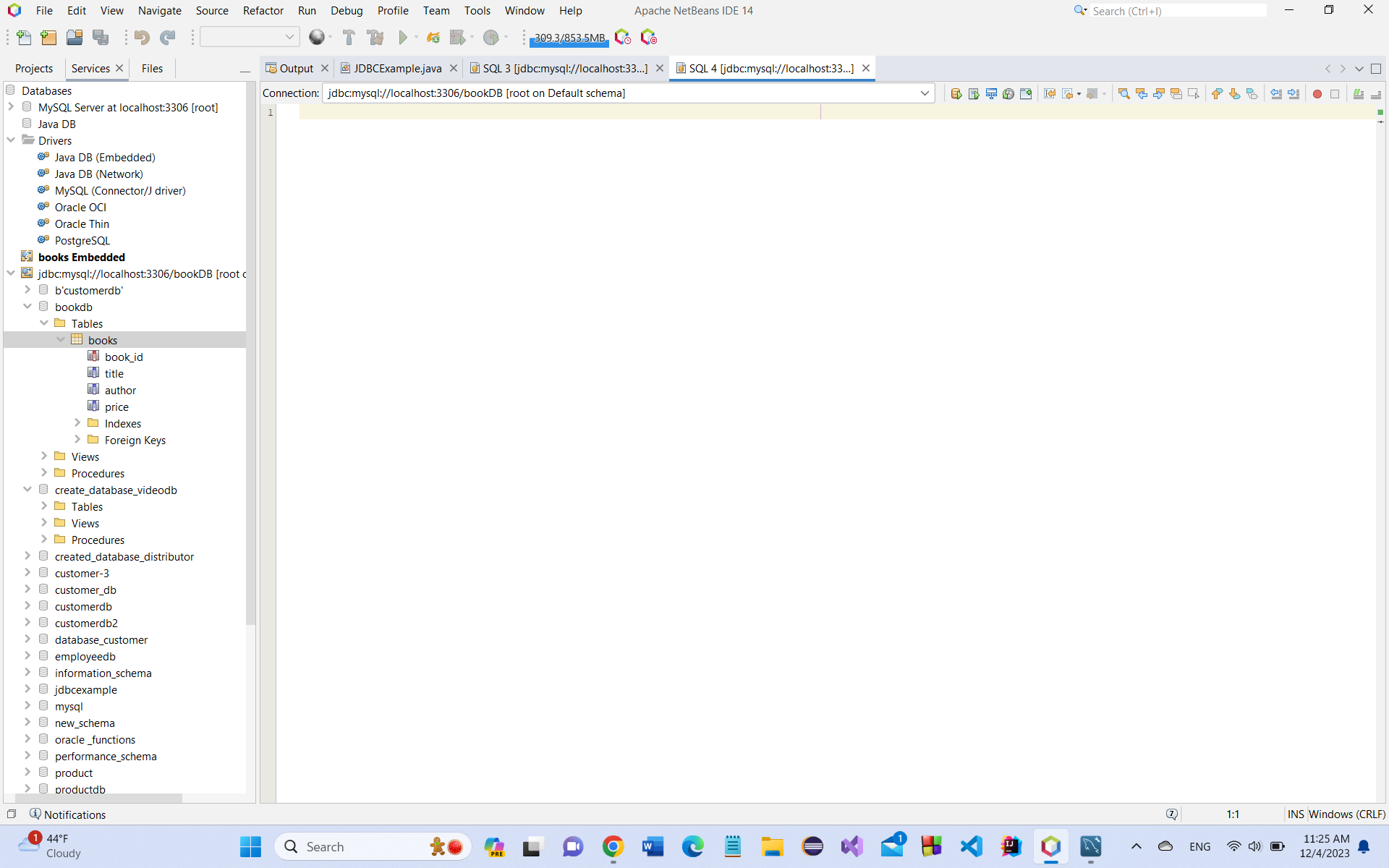
Task: Click the Build Project hammer icon
Action: pyautogui.click(x=349, y=38)
